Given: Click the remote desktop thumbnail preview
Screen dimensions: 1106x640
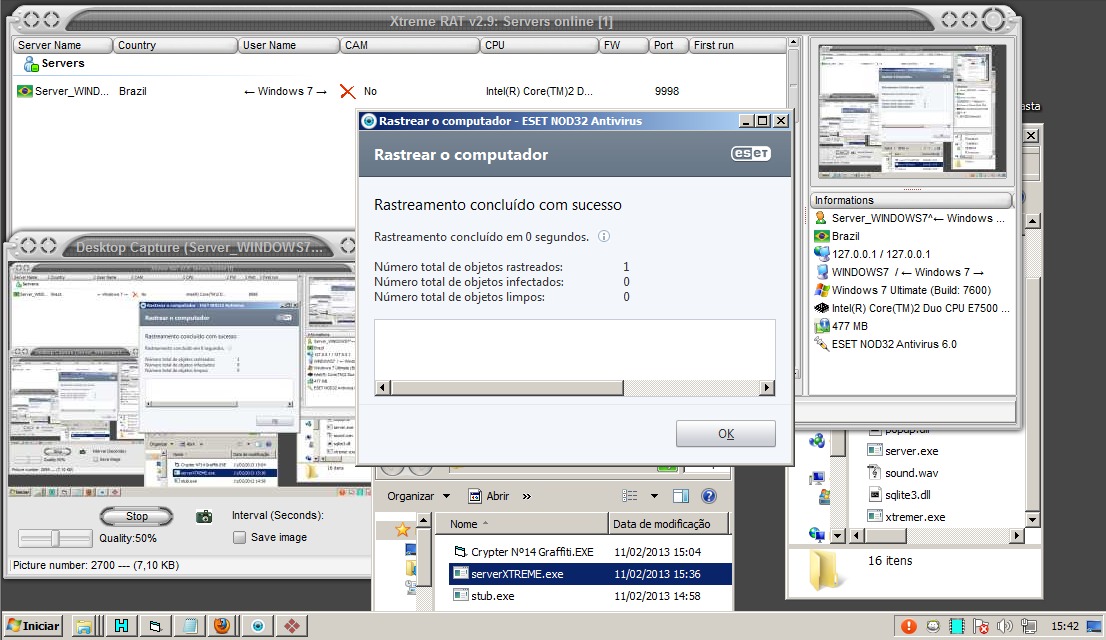Looking at the screenshot, I should (x=913, y=111).
